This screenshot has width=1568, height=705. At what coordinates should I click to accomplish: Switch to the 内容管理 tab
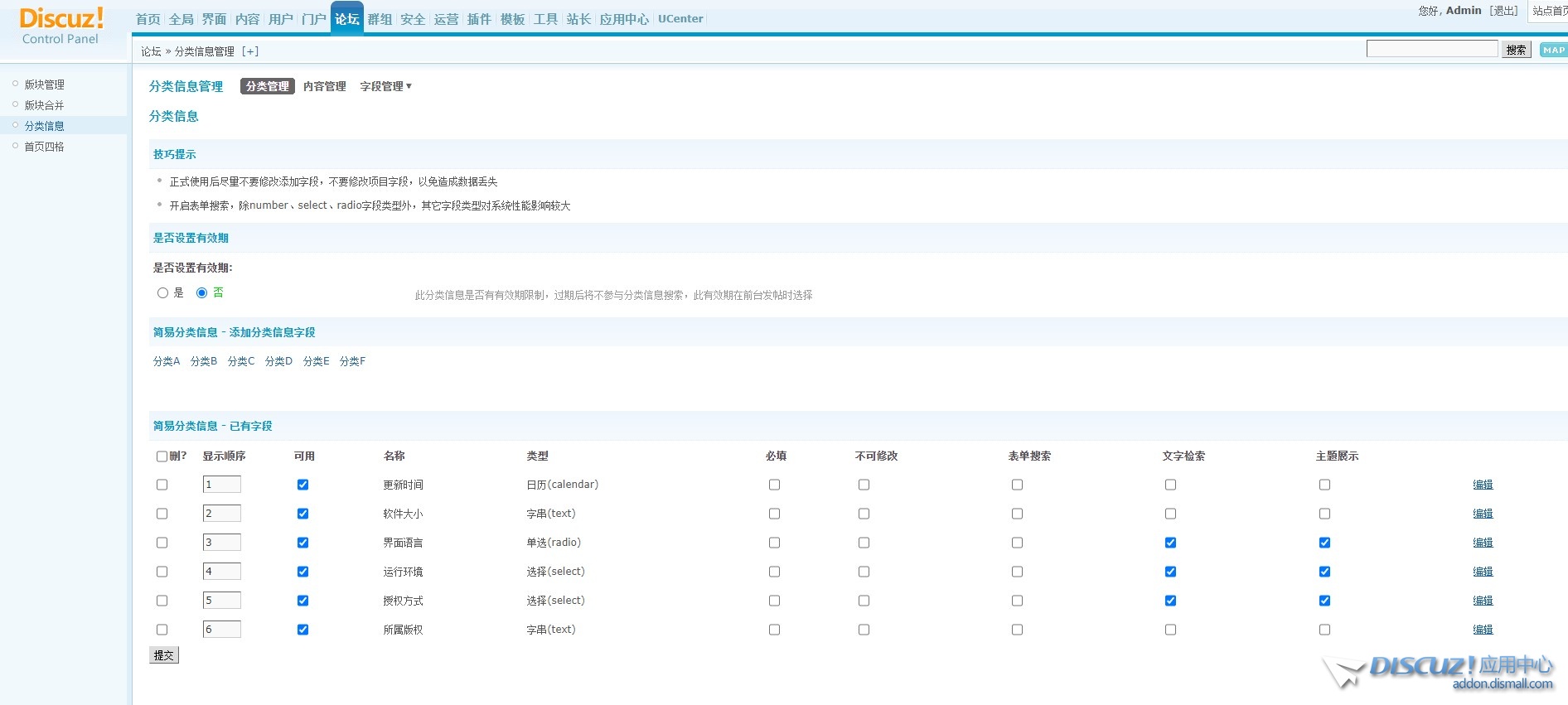[324, 86]
